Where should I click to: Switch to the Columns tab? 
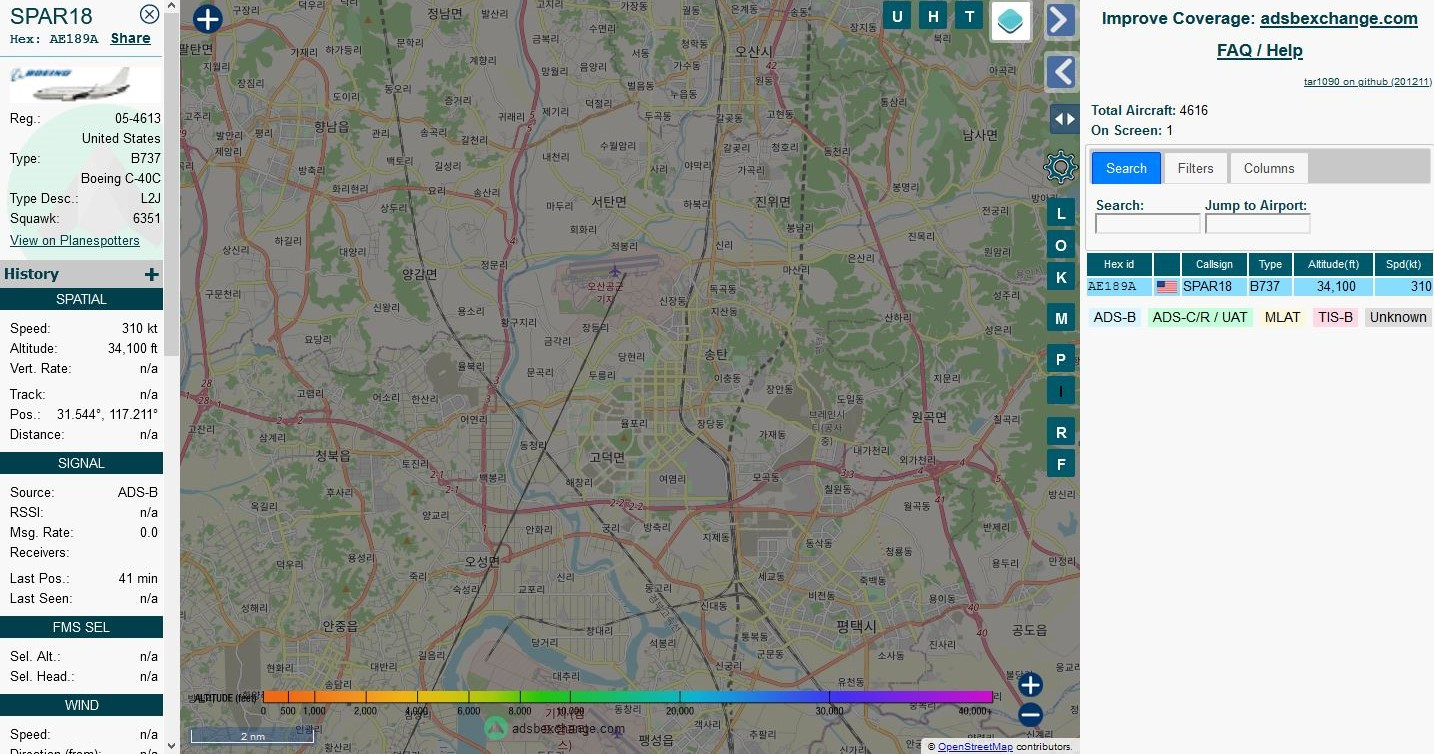[1268, 168]
